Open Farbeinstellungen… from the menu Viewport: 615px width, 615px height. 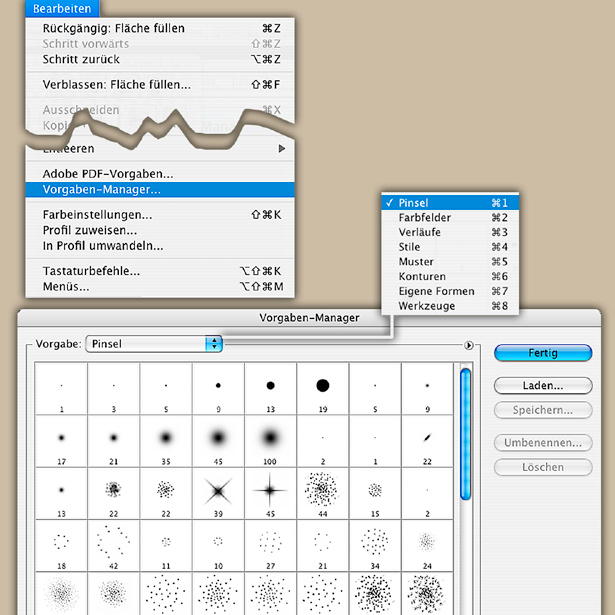160,215
